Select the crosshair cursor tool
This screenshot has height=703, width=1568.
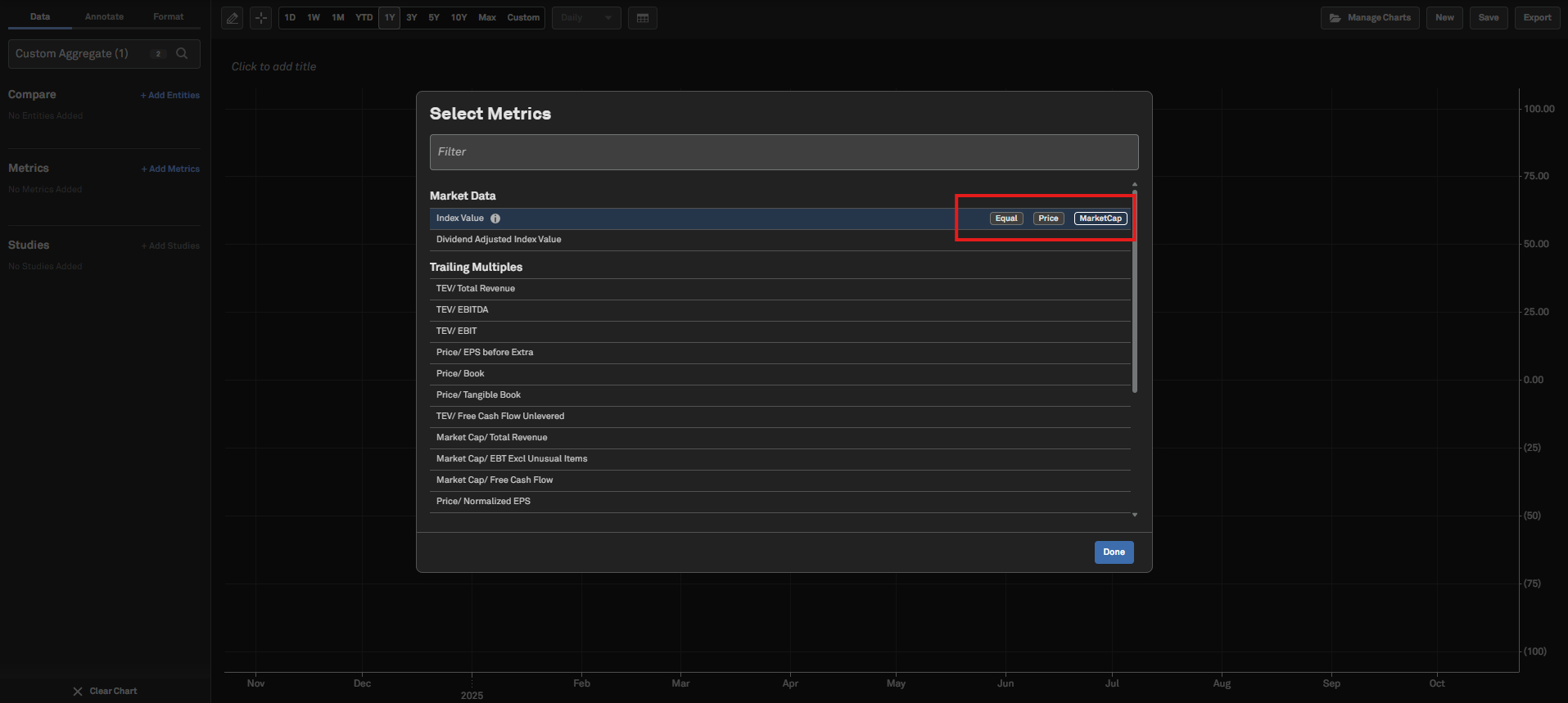tap(260, 18)
